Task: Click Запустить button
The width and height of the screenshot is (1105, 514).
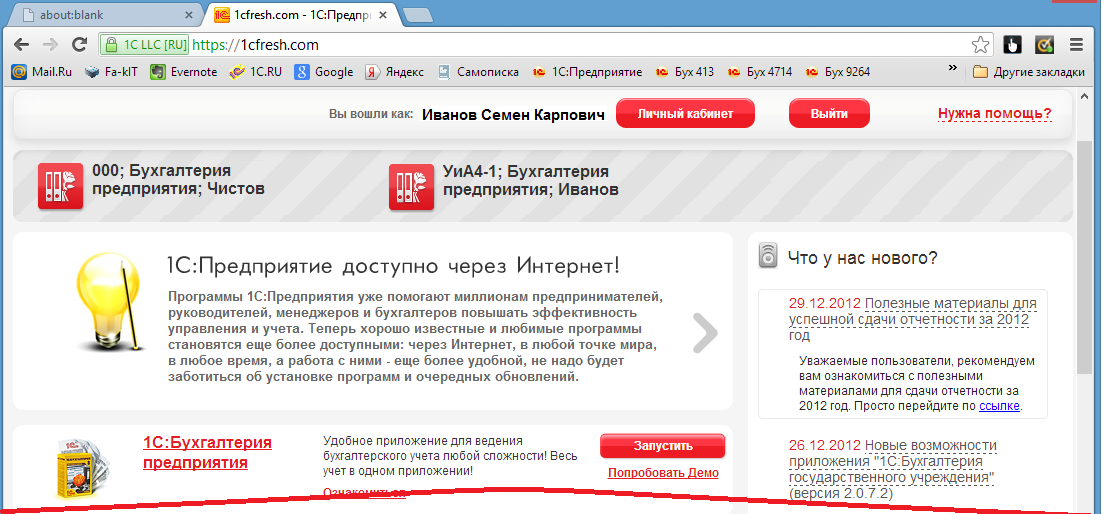Action: click(x=662, y=446)
